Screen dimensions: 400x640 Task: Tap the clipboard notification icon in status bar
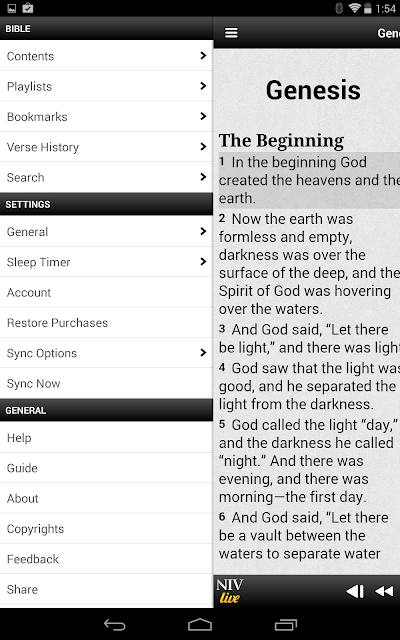28,8
